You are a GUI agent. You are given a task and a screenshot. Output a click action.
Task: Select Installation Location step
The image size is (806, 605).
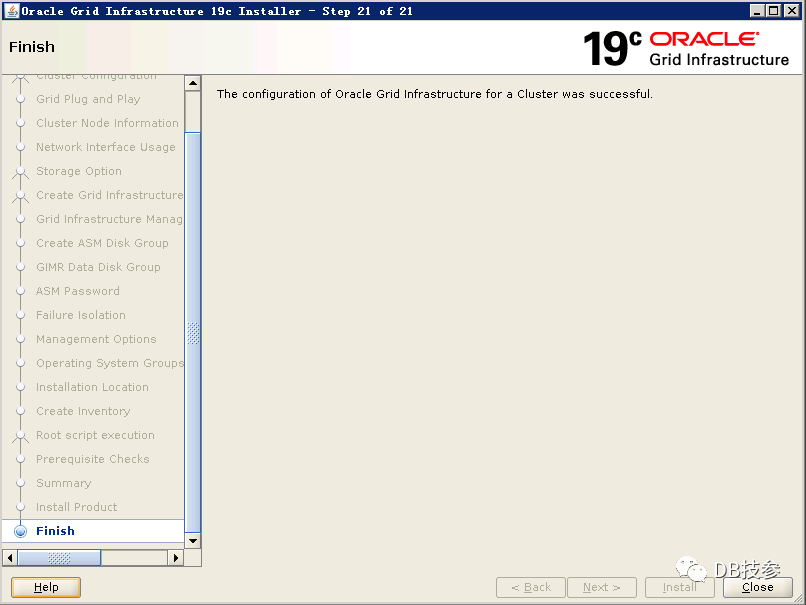click(x=92, y=387)
